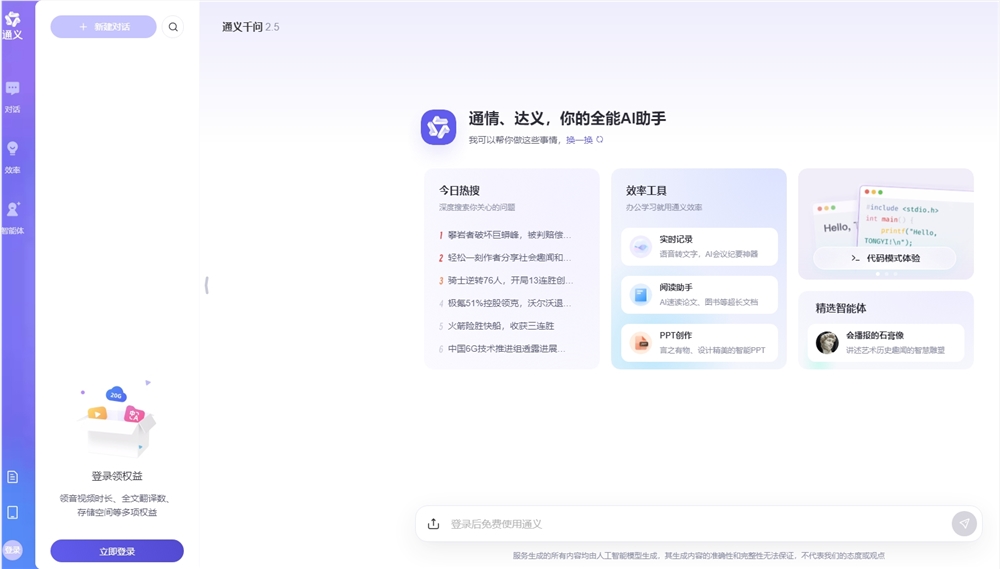The image size is (1000, 569).
Task: Open the 对话 chat section
Action: 12,96
